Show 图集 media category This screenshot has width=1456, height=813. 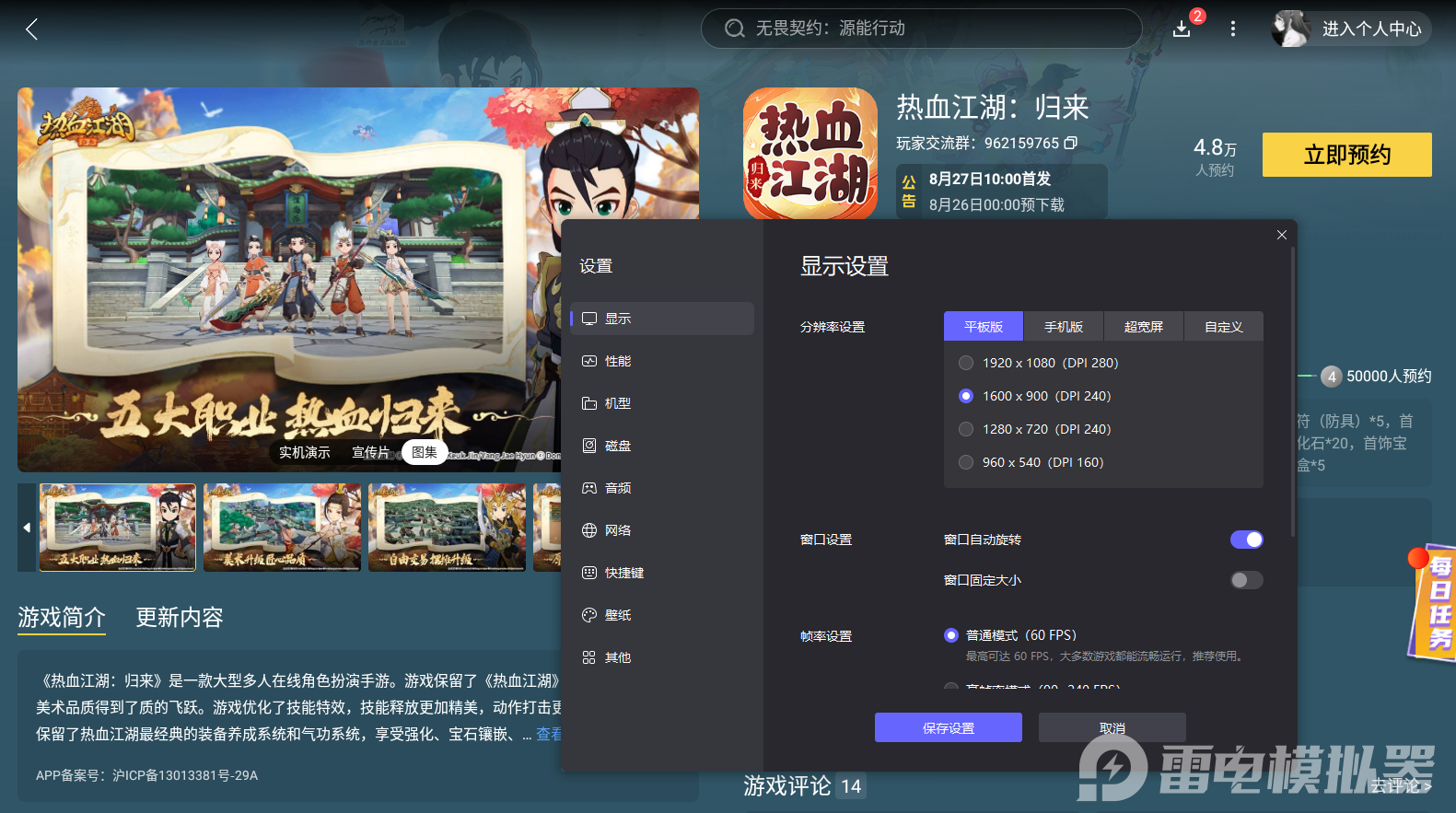pyautogui.click(x=425, y=452)
